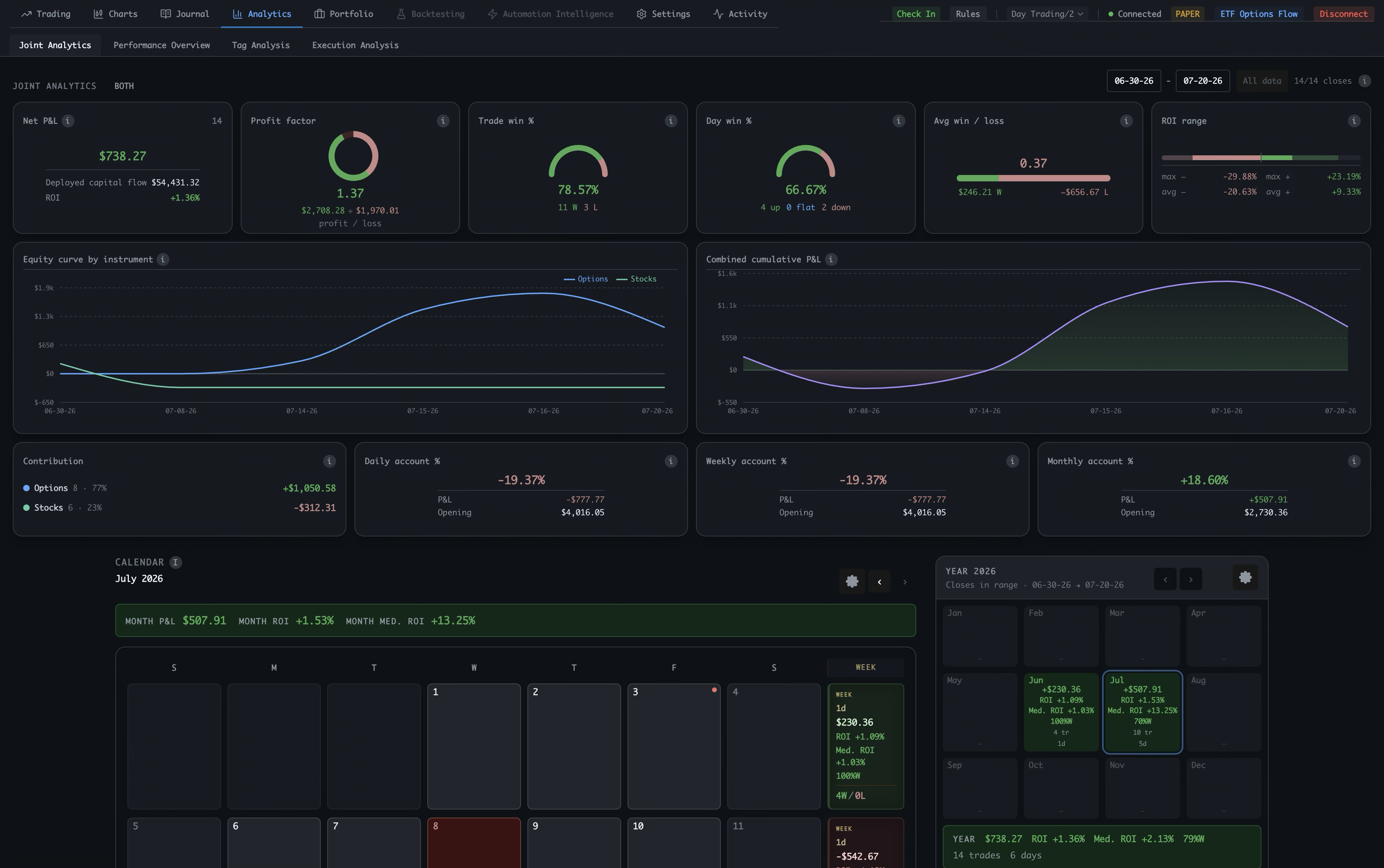Switch to the Portfolio tab

click(x=344, y=14)
